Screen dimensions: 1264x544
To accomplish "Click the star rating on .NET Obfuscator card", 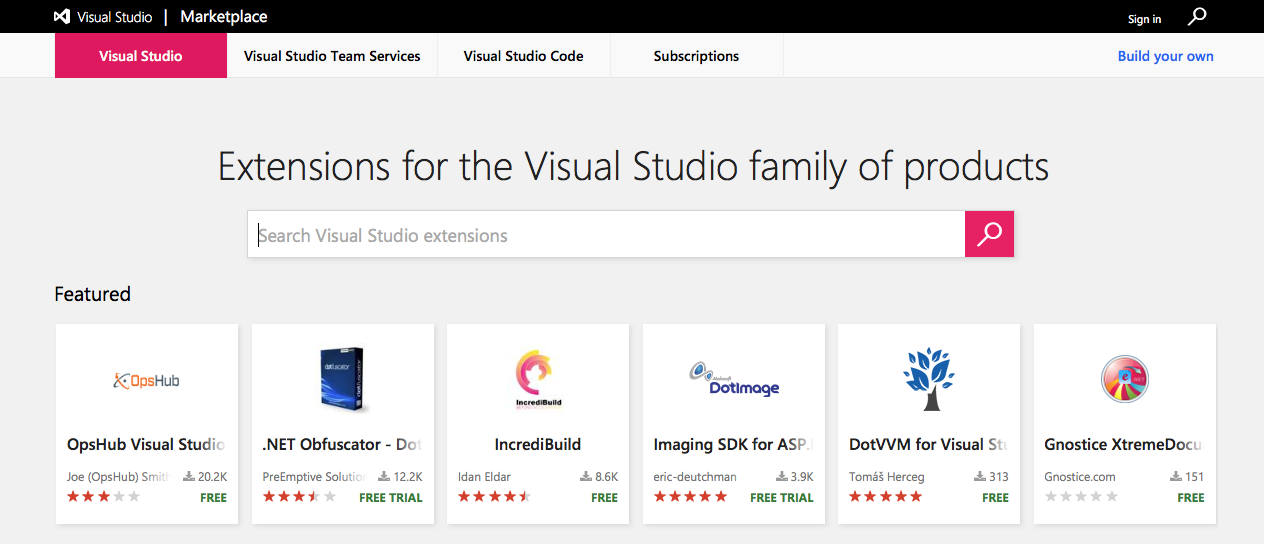I will coord(299,497).
